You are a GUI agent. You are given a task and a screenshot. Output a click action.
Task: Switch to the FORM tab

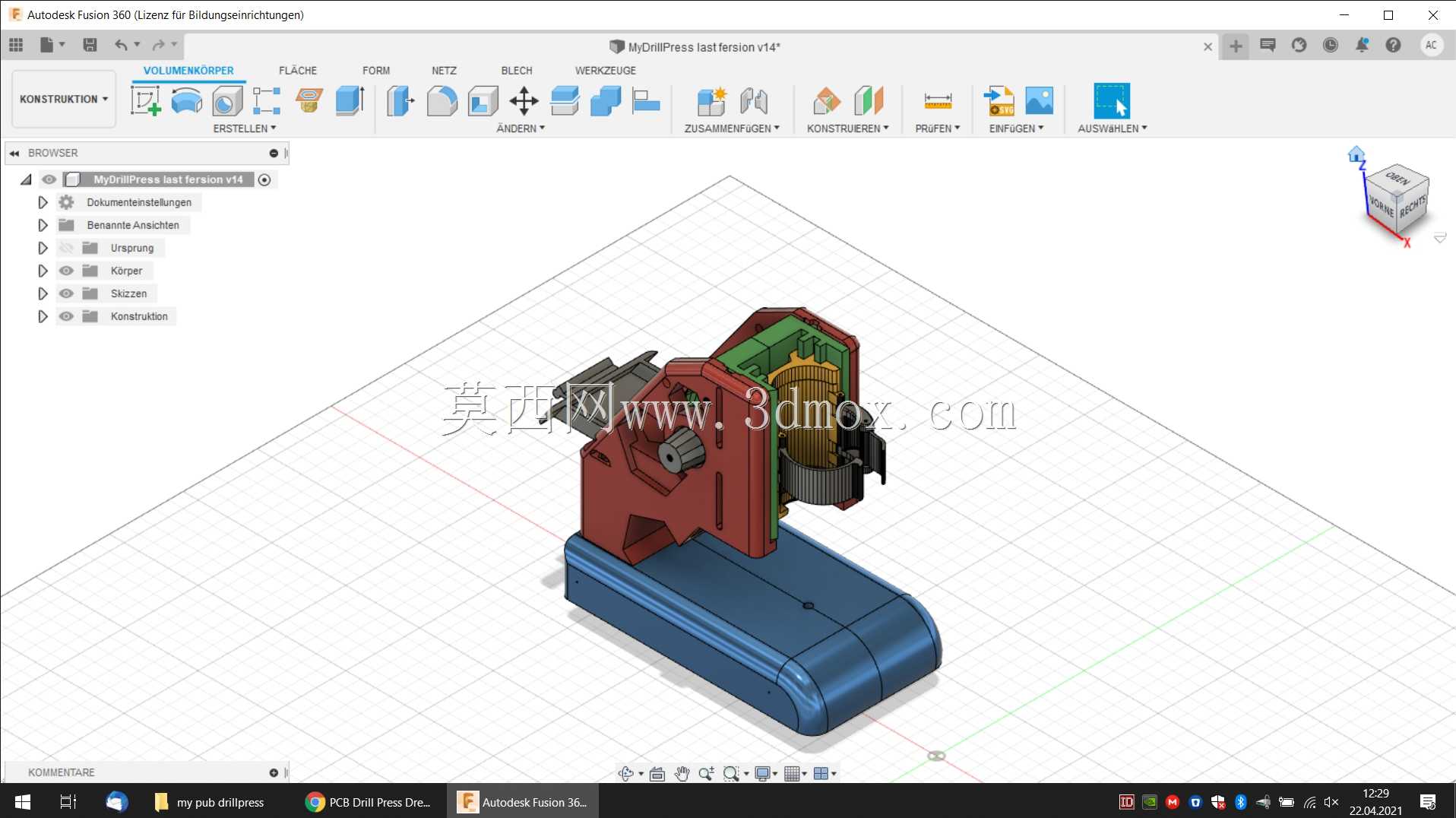(x=376, y=70)
